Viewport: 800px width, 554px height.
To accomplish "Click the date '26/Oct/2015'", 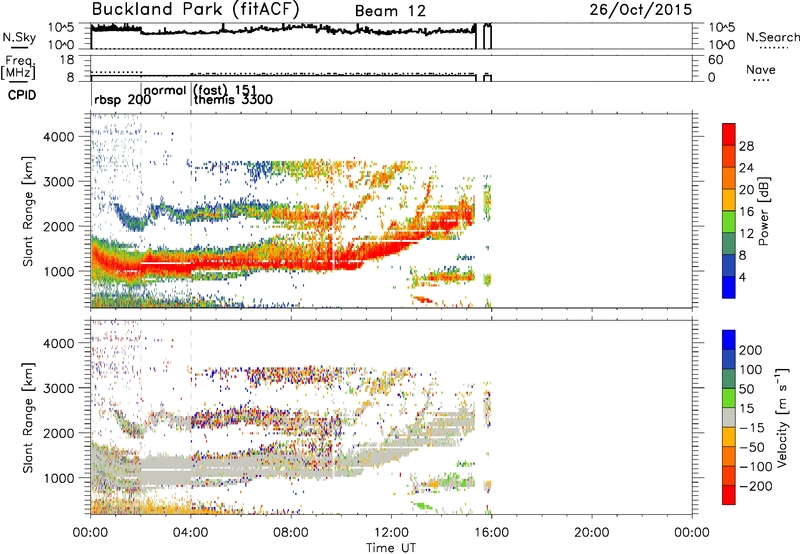I will [x=641, y=10].
